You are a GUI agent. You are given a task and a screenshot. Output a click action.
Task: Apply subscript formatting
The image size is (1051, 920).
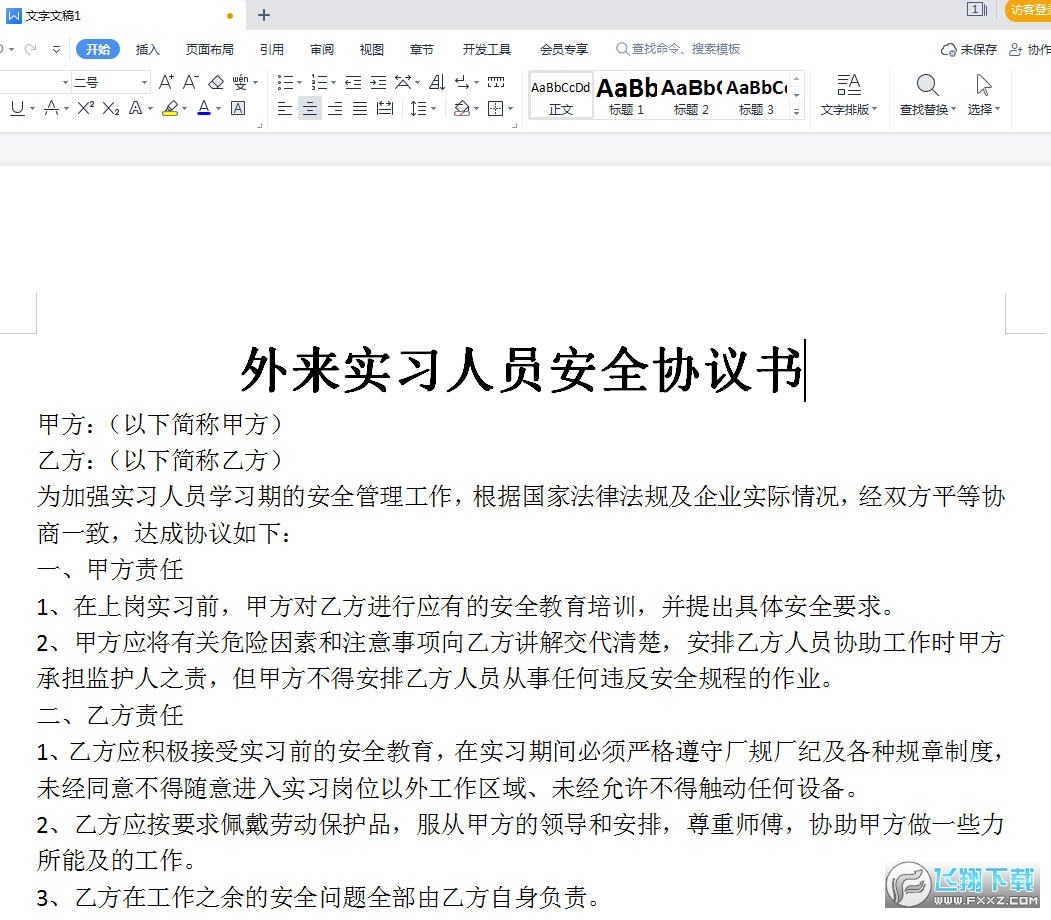tap(111, 108)
